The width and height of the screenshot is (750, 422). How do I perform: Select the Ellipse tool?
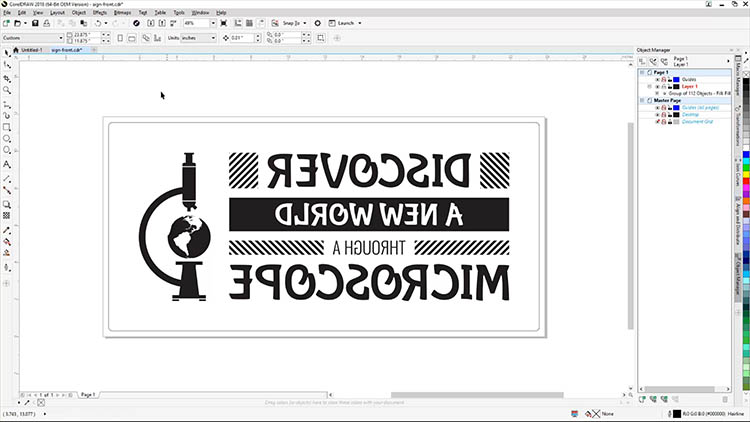click(7, 139)
